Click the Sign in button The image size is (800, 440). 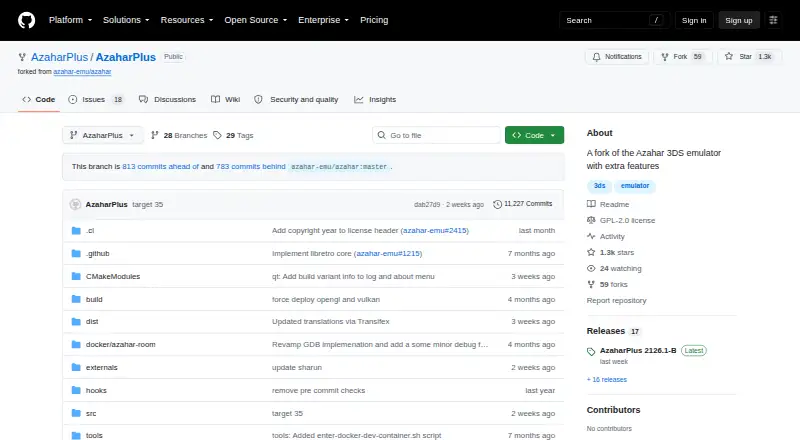click(x=694, y=20)
